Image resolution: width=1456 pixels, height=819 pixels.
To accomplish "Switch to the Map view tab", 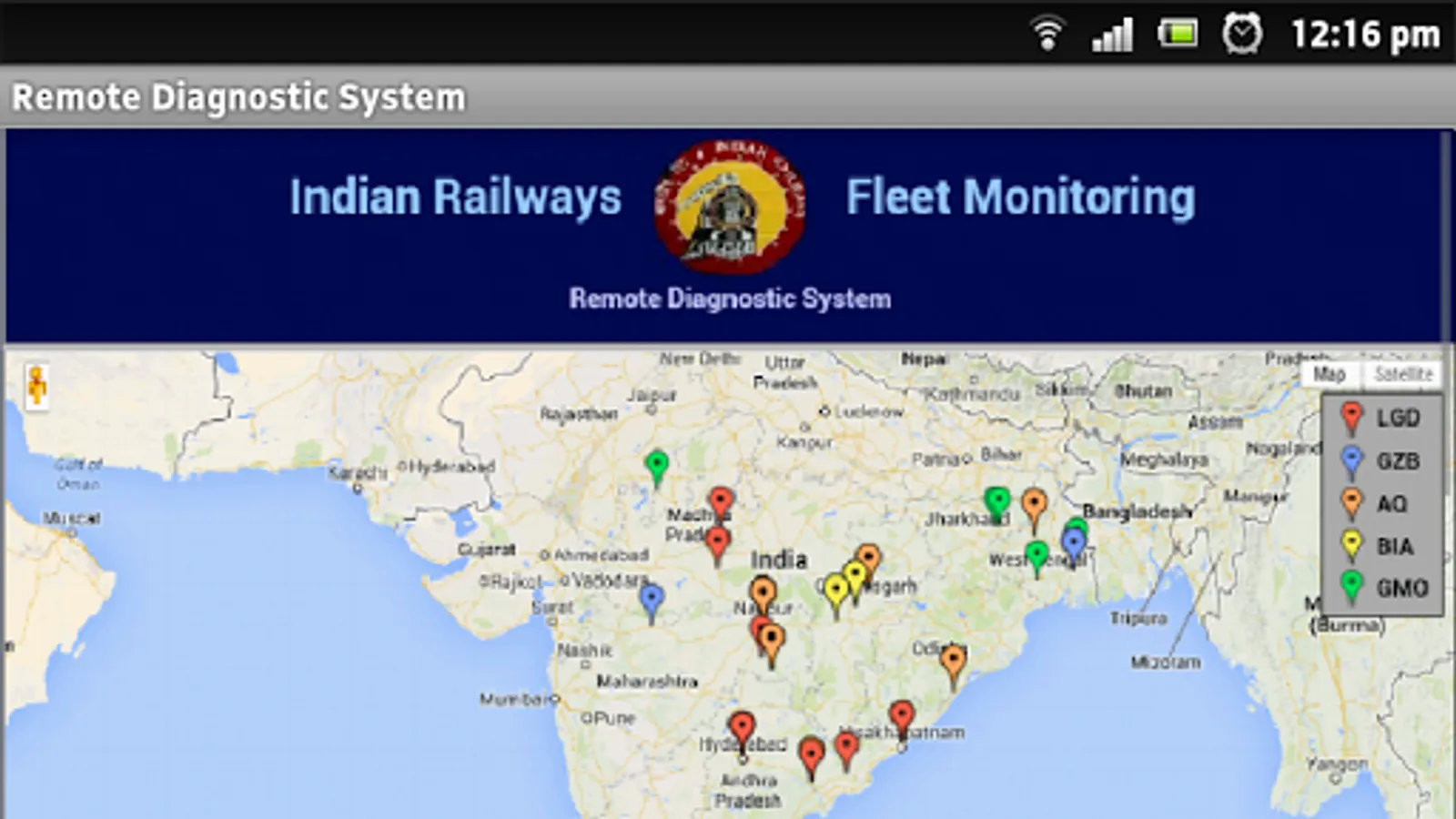I will click(x=1330, y=375).
